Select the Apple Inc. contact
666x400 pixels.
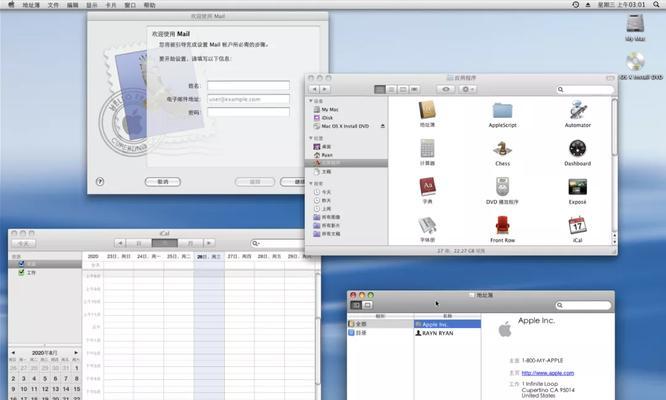tap(447, 324)
